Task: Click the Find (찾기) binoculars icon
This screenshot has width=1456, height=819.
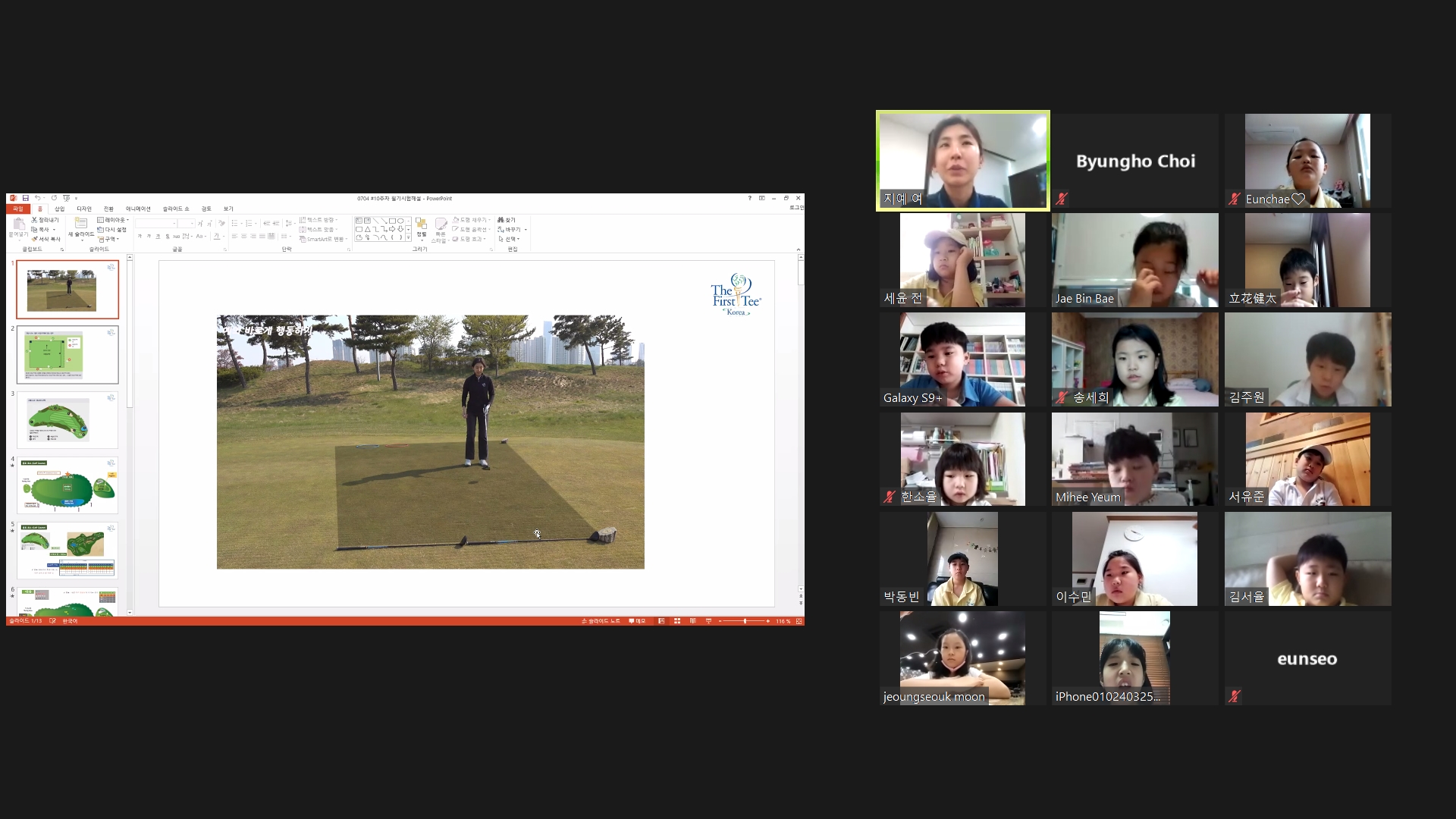Action: click(x=501, y=220)
